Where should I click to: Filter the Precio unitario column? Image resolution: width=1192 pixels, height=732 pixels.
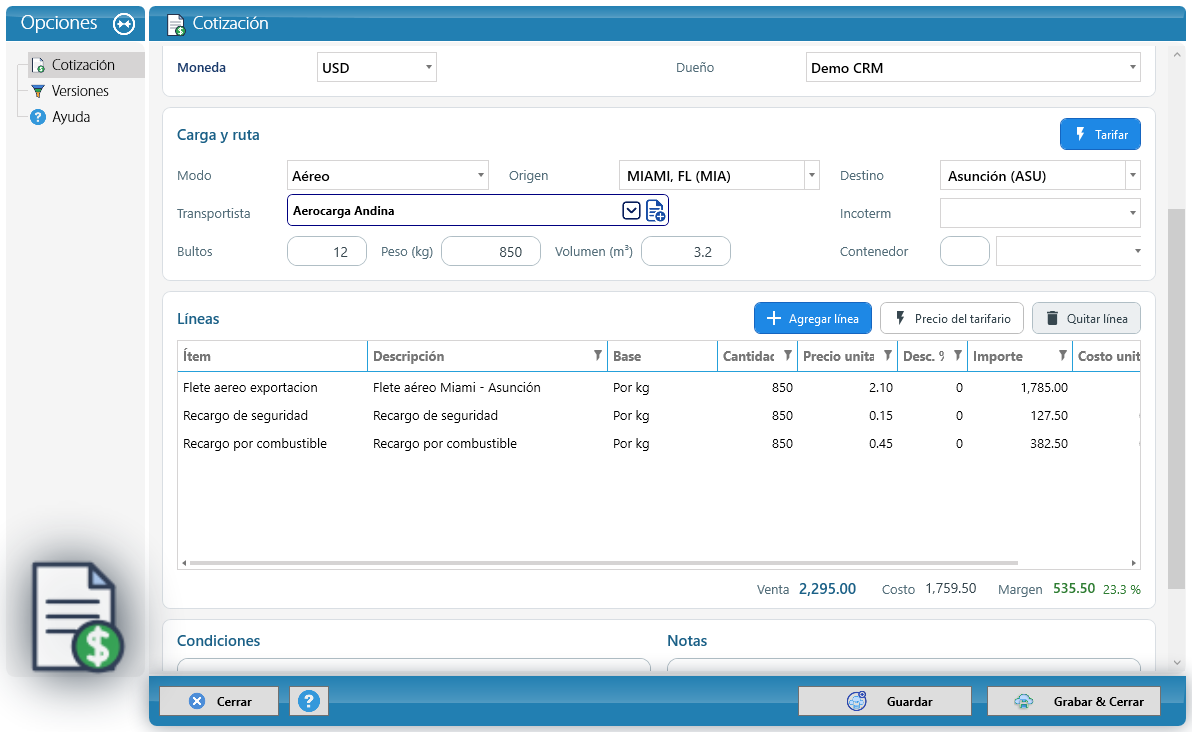887,356
